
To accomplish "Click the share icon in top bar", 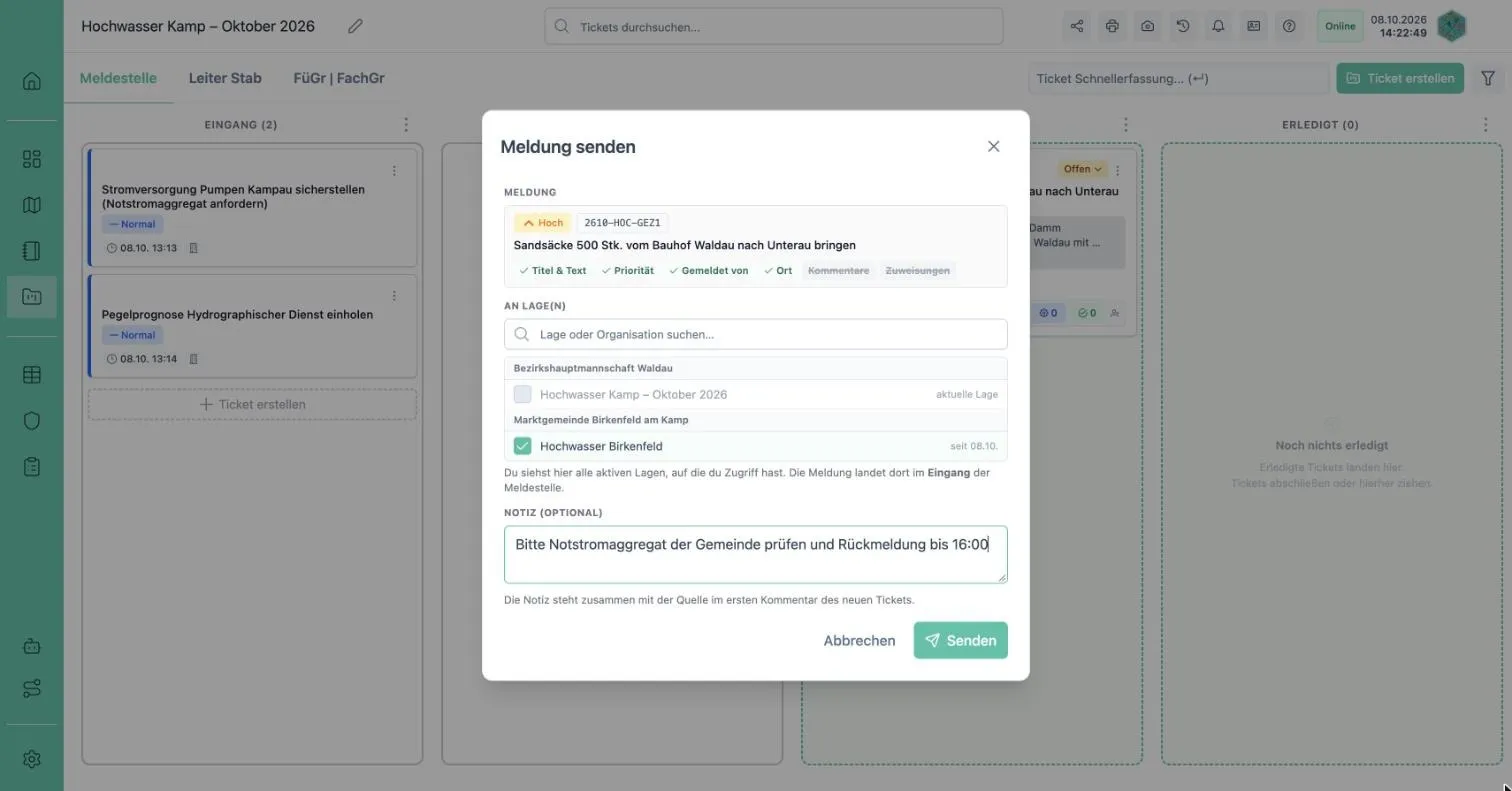I will (1077, 27).
